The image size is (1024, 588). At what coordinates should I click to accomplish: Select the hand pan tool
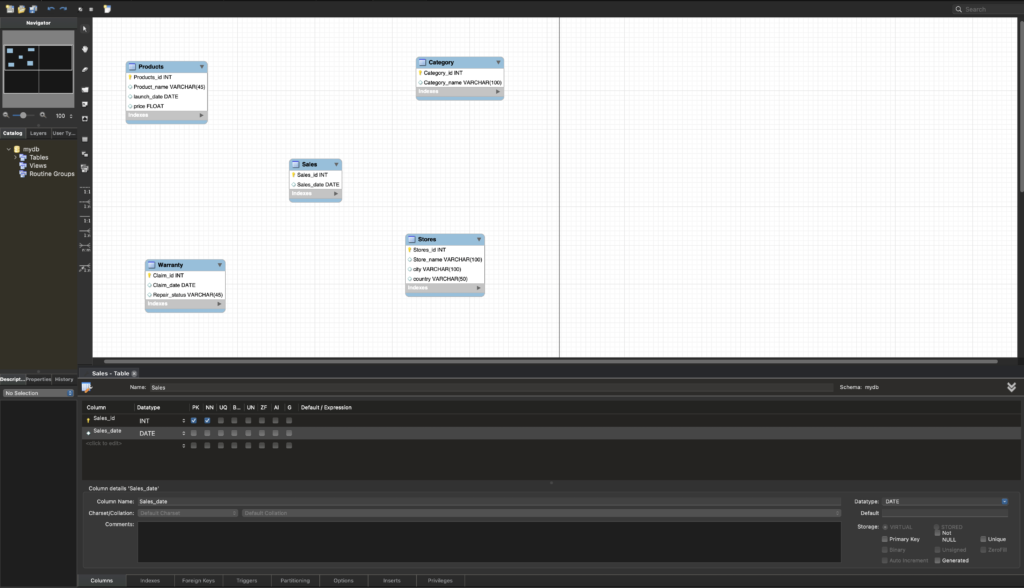pyautogui.click(x=85, y=48)
